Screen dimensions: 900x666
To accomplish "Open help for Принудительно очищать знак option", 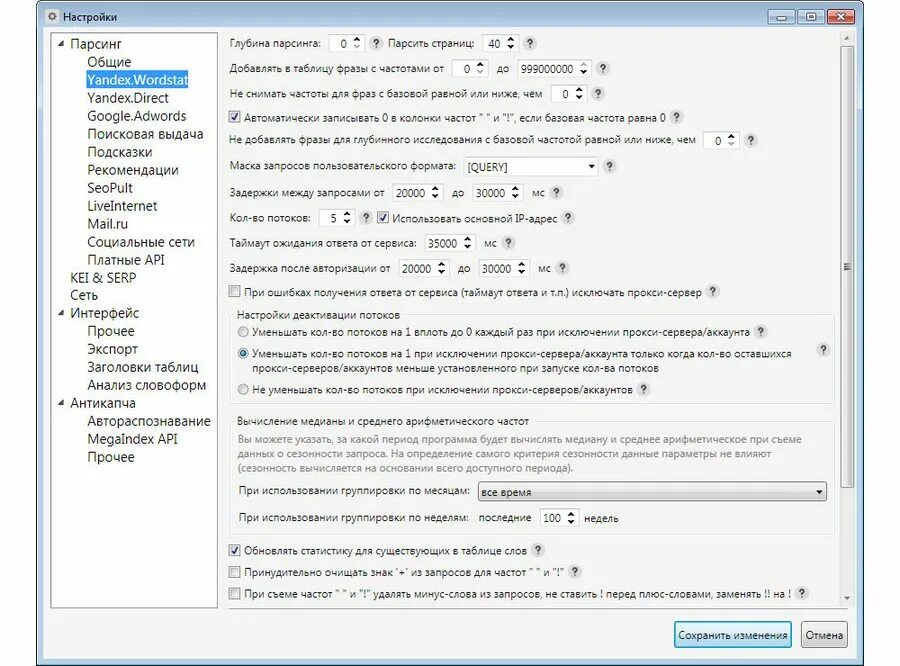I will click(x=575, y=571).
